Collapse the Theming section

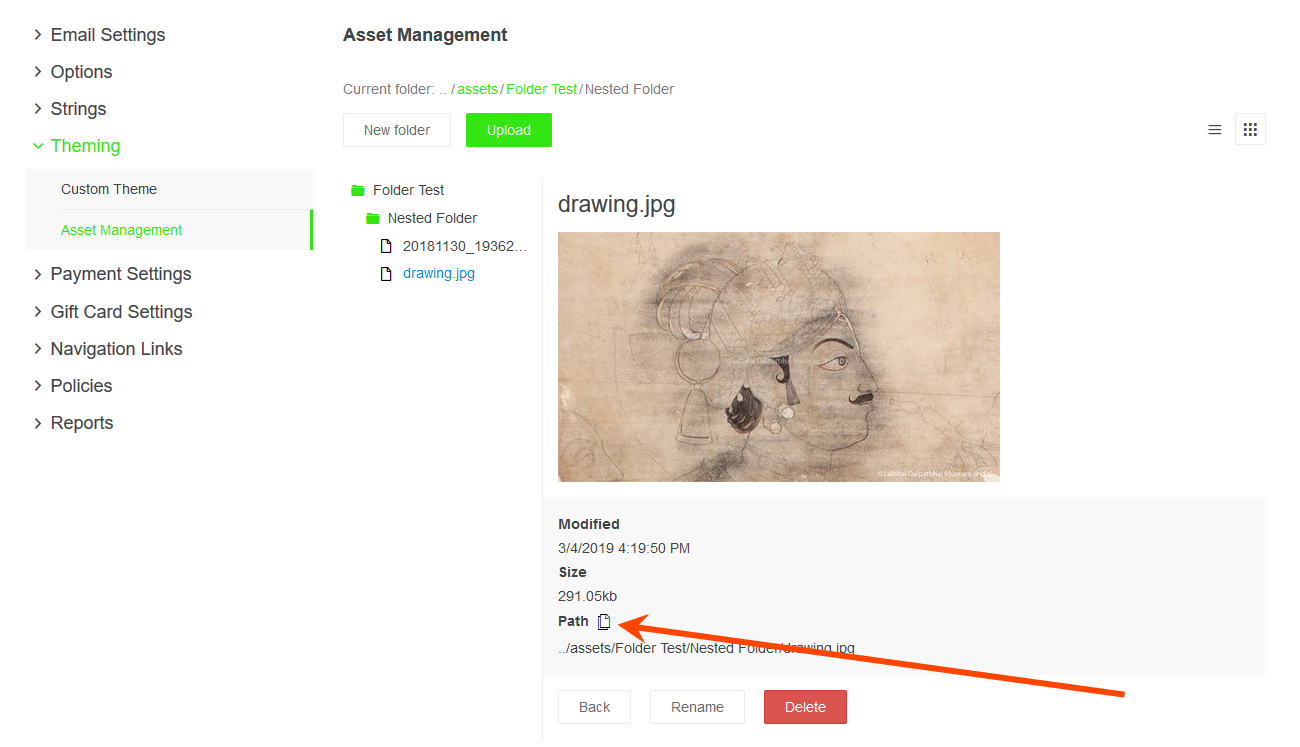point(38,146)
